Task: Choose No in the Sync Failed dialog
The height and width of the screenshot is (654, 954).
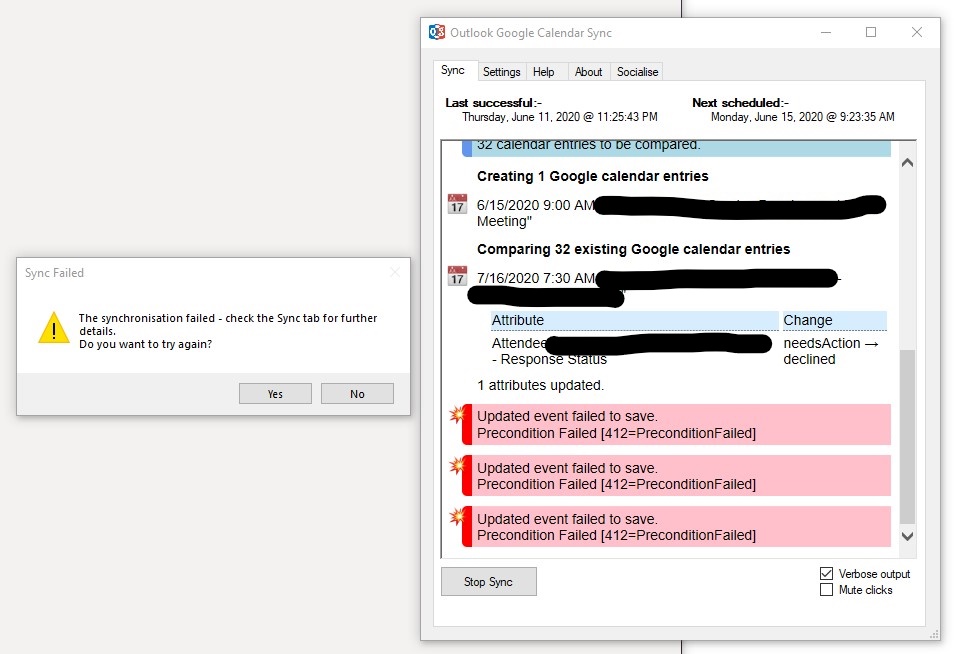Action: pos(357,394)
